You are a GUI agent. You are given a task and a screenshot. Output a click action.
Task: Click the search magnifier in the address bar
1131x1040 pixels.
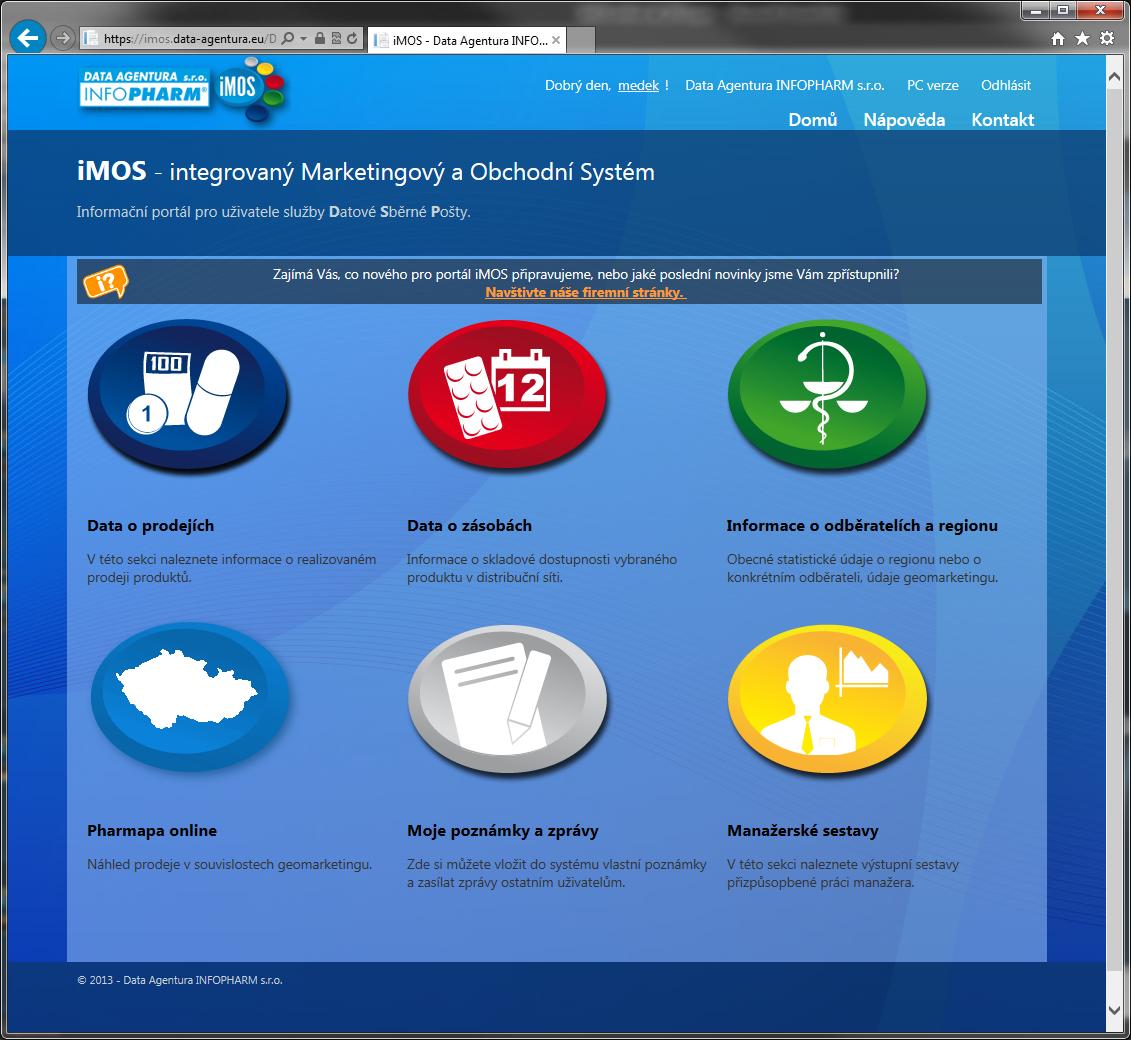(287, 39)
